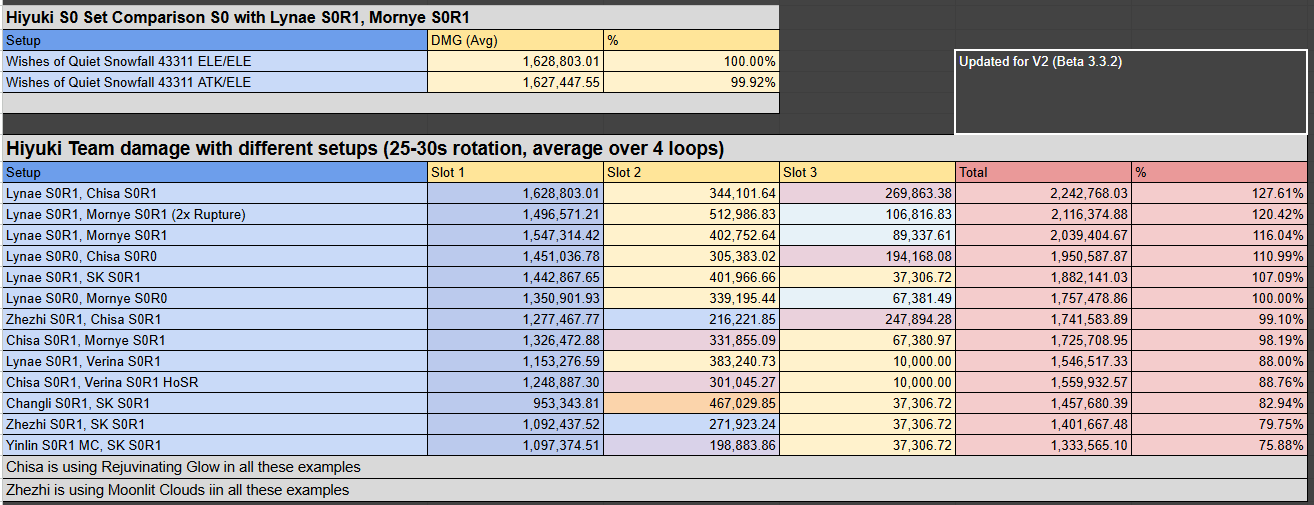Click 'Wishes of Quiet Snowfall 43311 ATK/ELE' cell
Image resolution: width=1314 pixels, height=505 pixels.
(215, 82)
